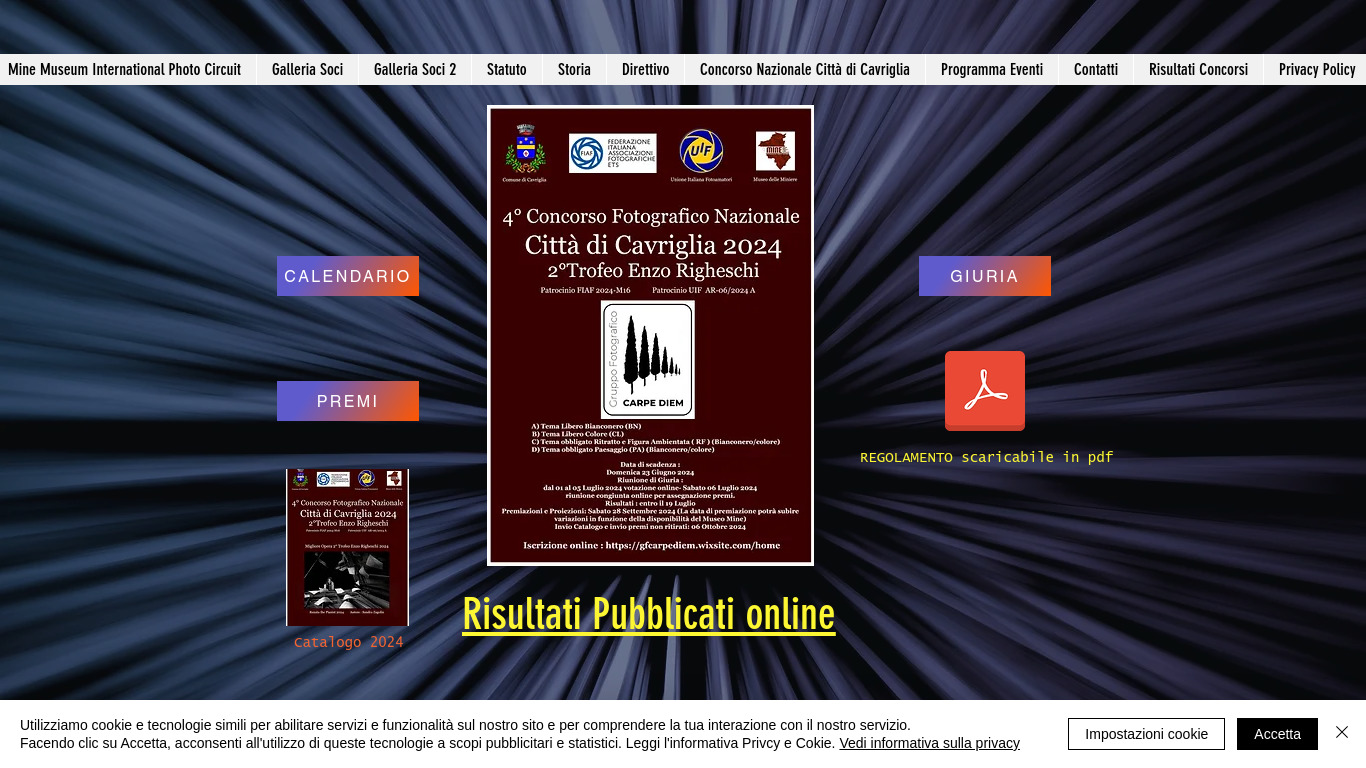The width and height of the screenshot is (1366, 768).
Task: Click the Catalogo 2024 cover thumbnail
Action: click(347, 547)
